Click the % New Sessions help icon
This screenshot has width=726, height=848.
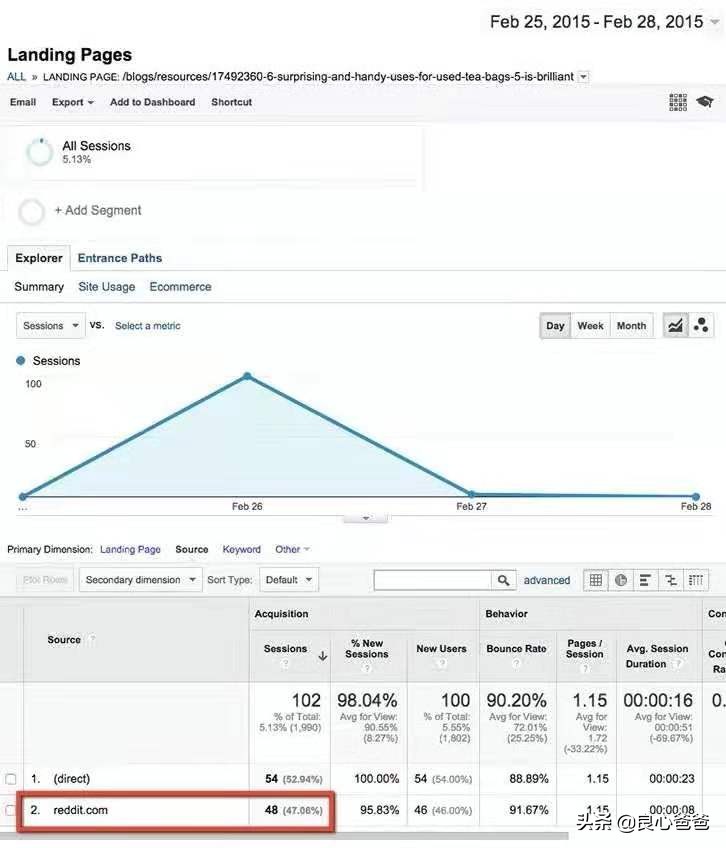click(366, 668)
